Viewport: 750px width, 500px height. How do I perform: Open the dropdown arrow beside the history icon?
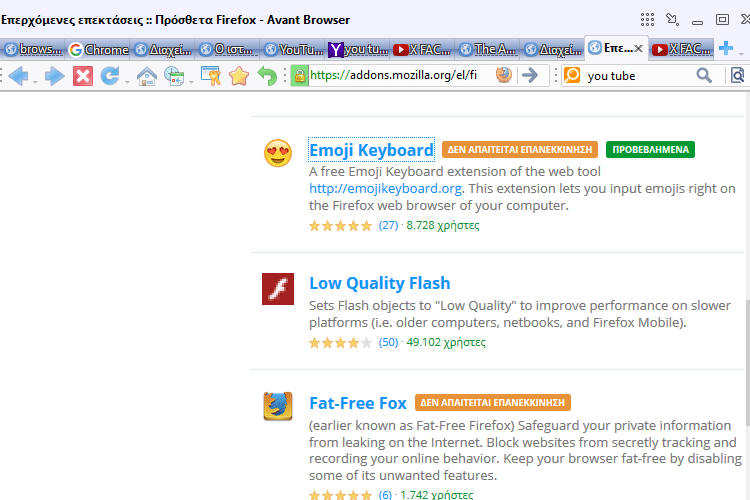pos(191,82)
